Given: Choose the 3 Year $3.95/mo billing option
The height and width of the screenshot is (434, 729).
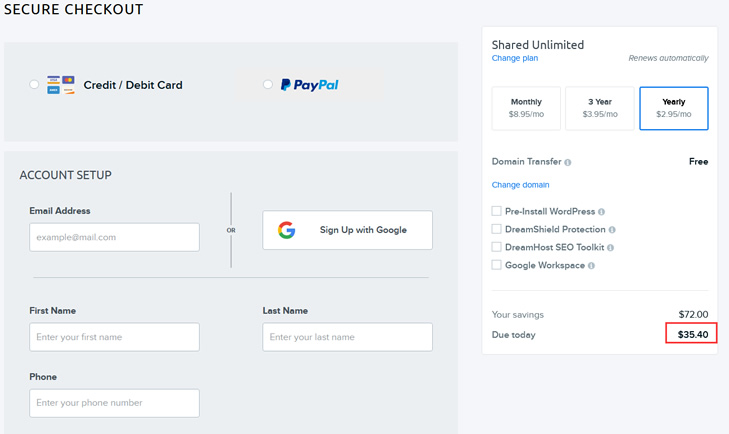Looking at the screenshot, I should [x=600, y=108].
